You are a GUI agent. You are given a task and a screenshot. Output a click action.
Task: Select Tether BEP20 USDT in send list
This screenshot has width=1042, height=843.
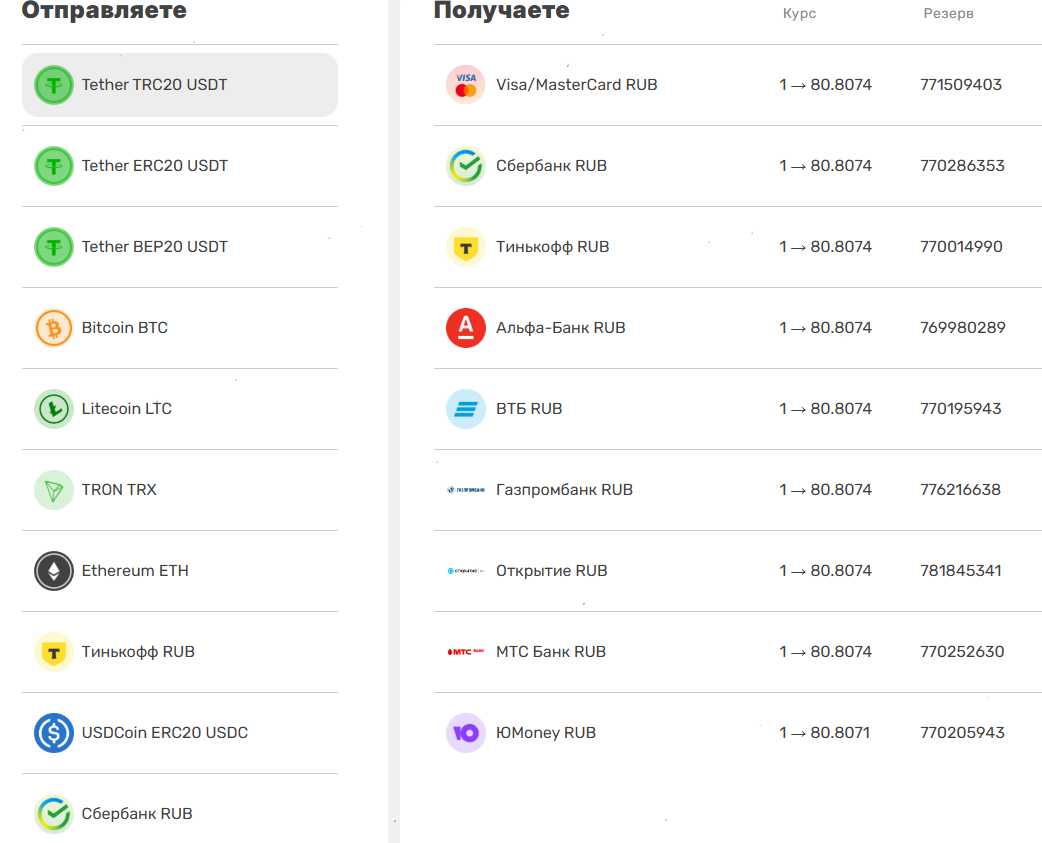click(x=155, y=247)
